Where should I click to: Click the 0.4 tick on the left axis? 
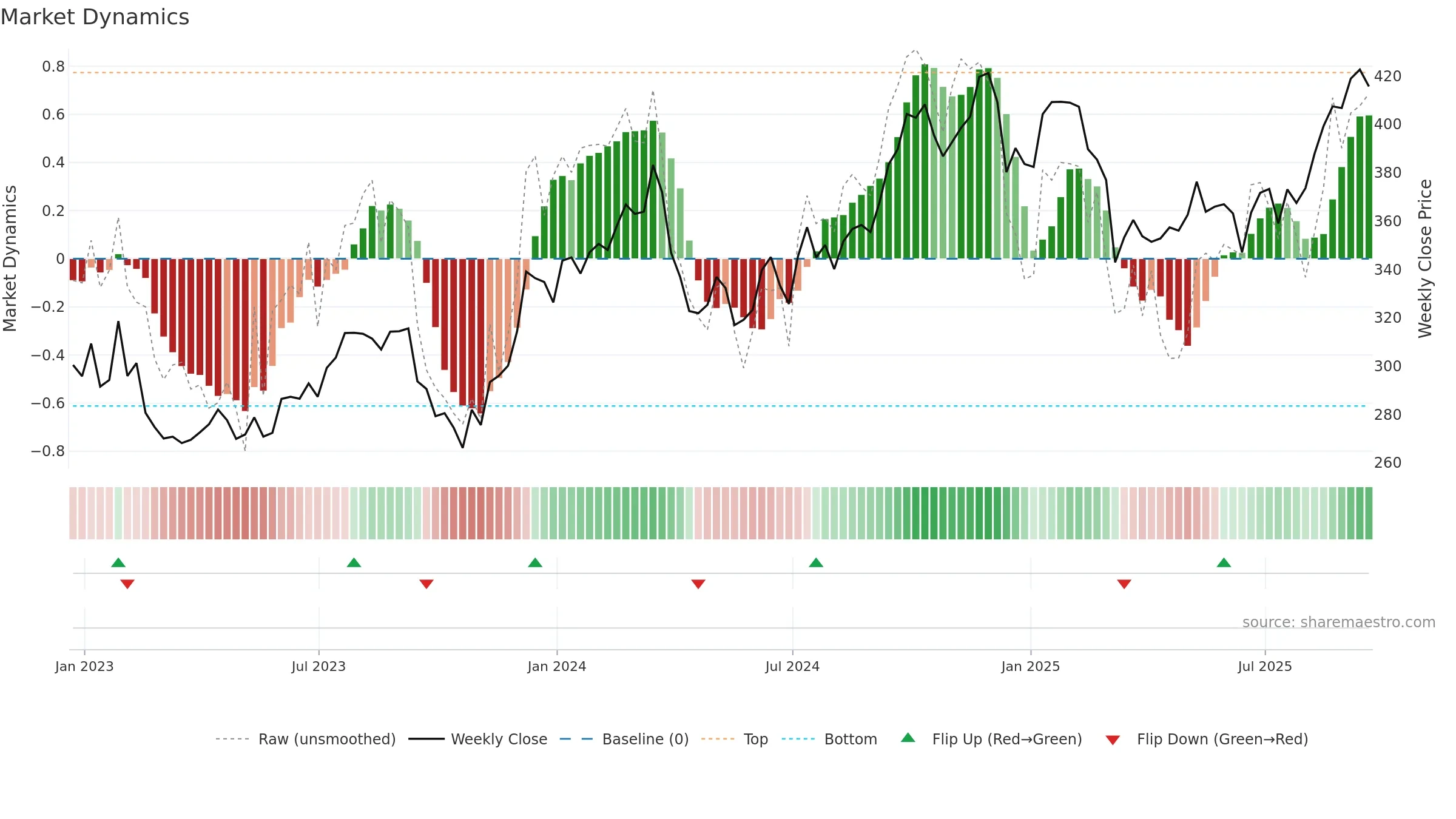pyautogui.click(x=53, y=162)
